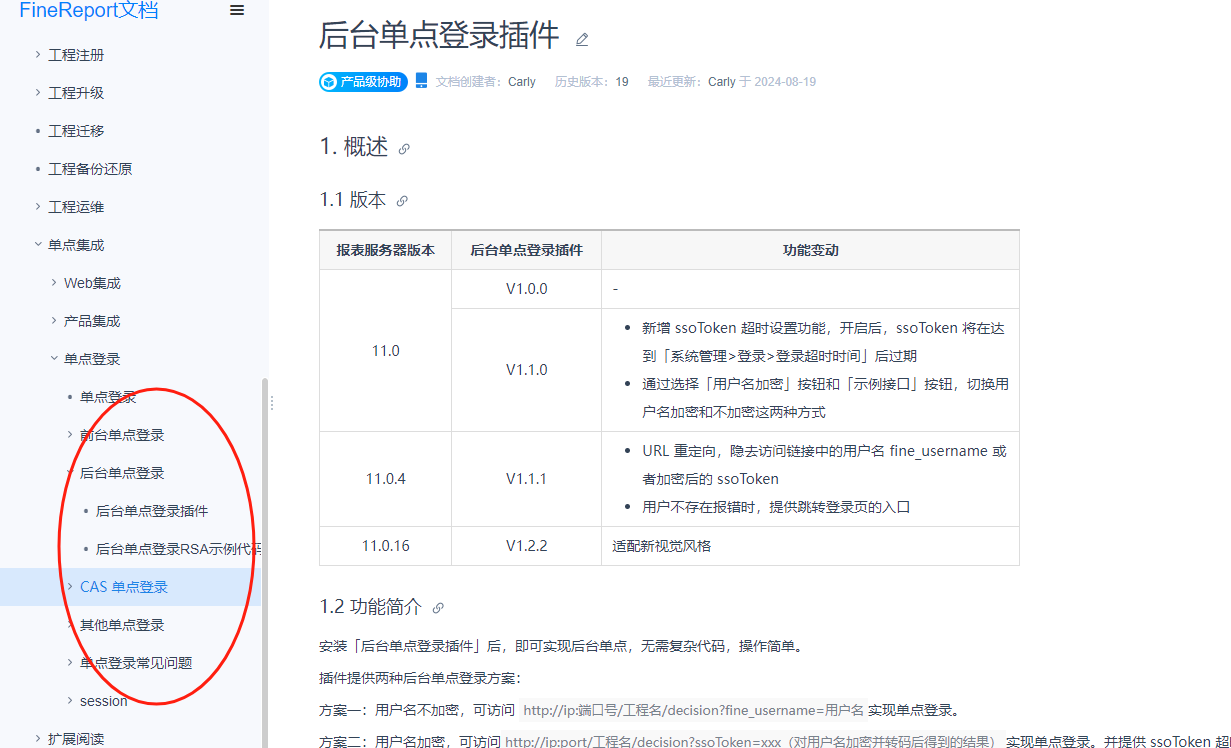
Task: Click the 适配新视觉风格 cell
Action: [810, 546]
